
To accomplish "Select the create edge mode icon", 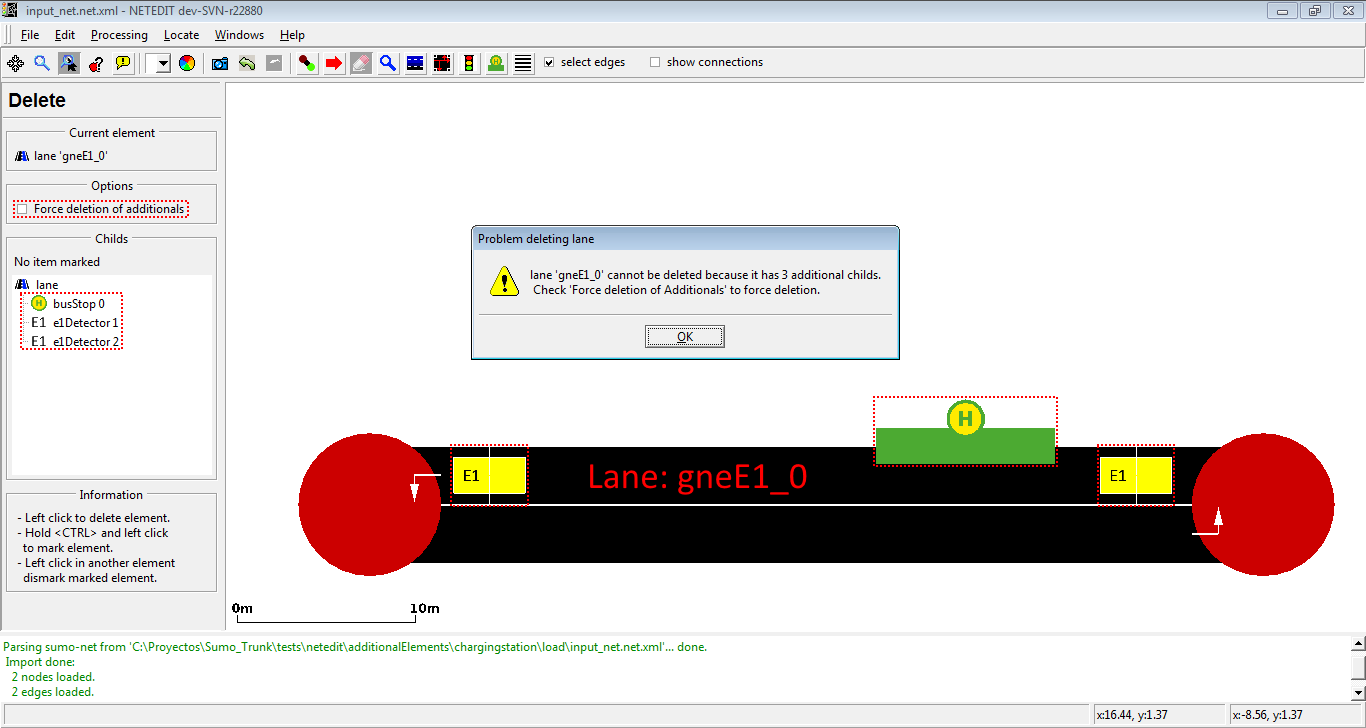I will click(308, 63).
